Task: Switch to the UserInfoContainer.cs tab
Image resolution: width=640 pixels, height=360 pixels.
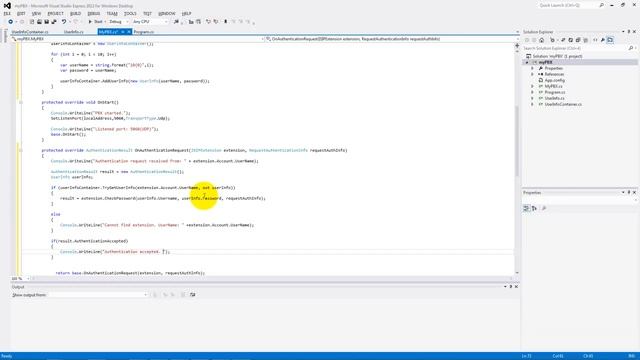Action: 30,32
